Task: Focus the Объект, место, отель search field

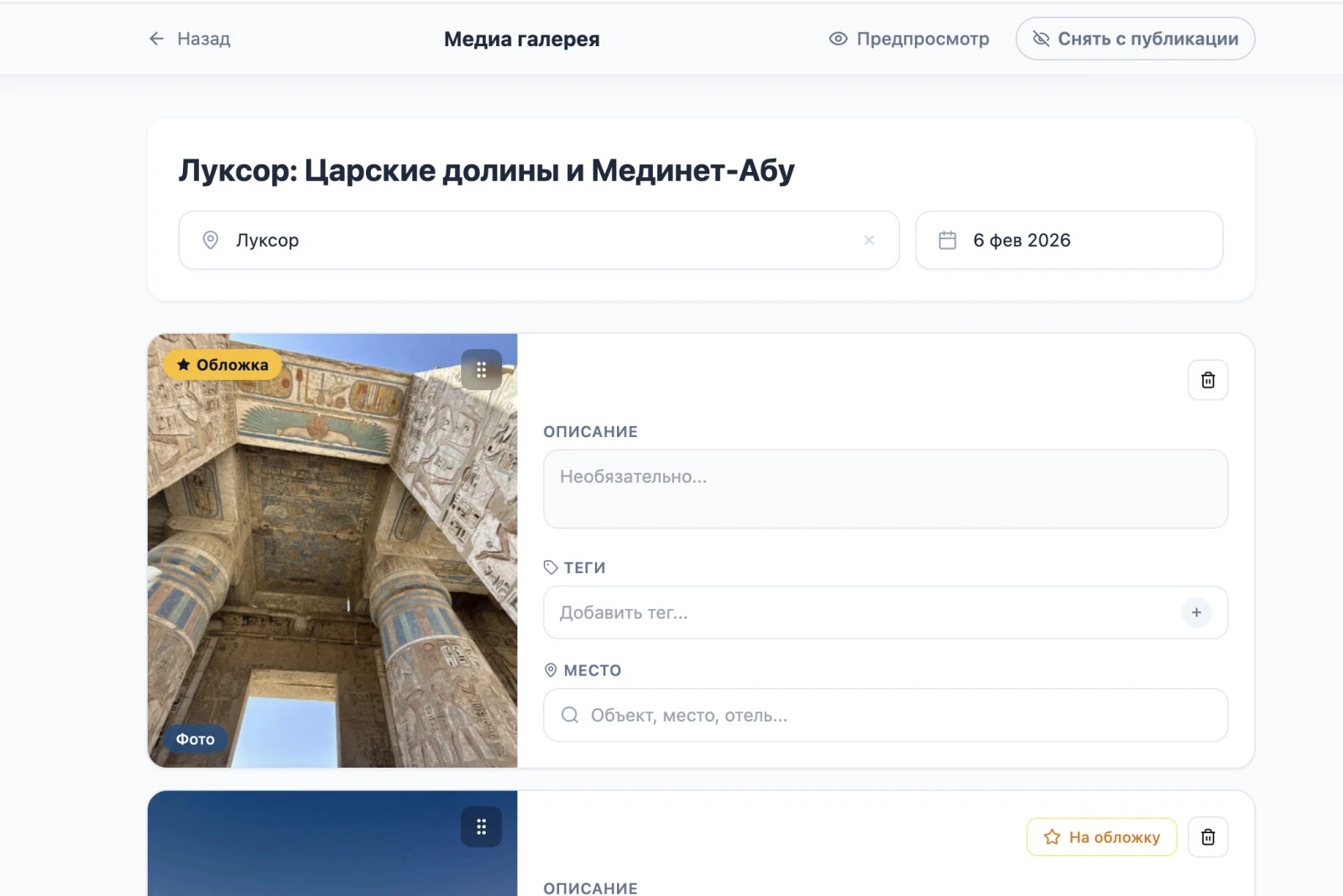Action: tap(886, 715)
